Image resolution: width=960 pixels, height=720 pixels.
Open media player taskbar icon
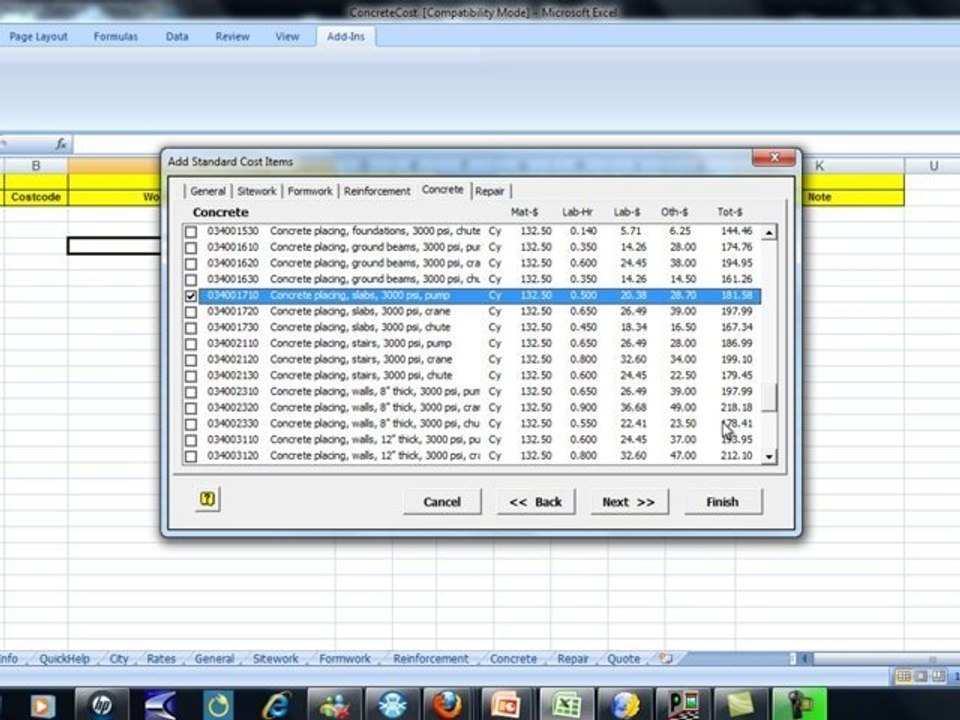pyautogui.click(x=42, y=705)
